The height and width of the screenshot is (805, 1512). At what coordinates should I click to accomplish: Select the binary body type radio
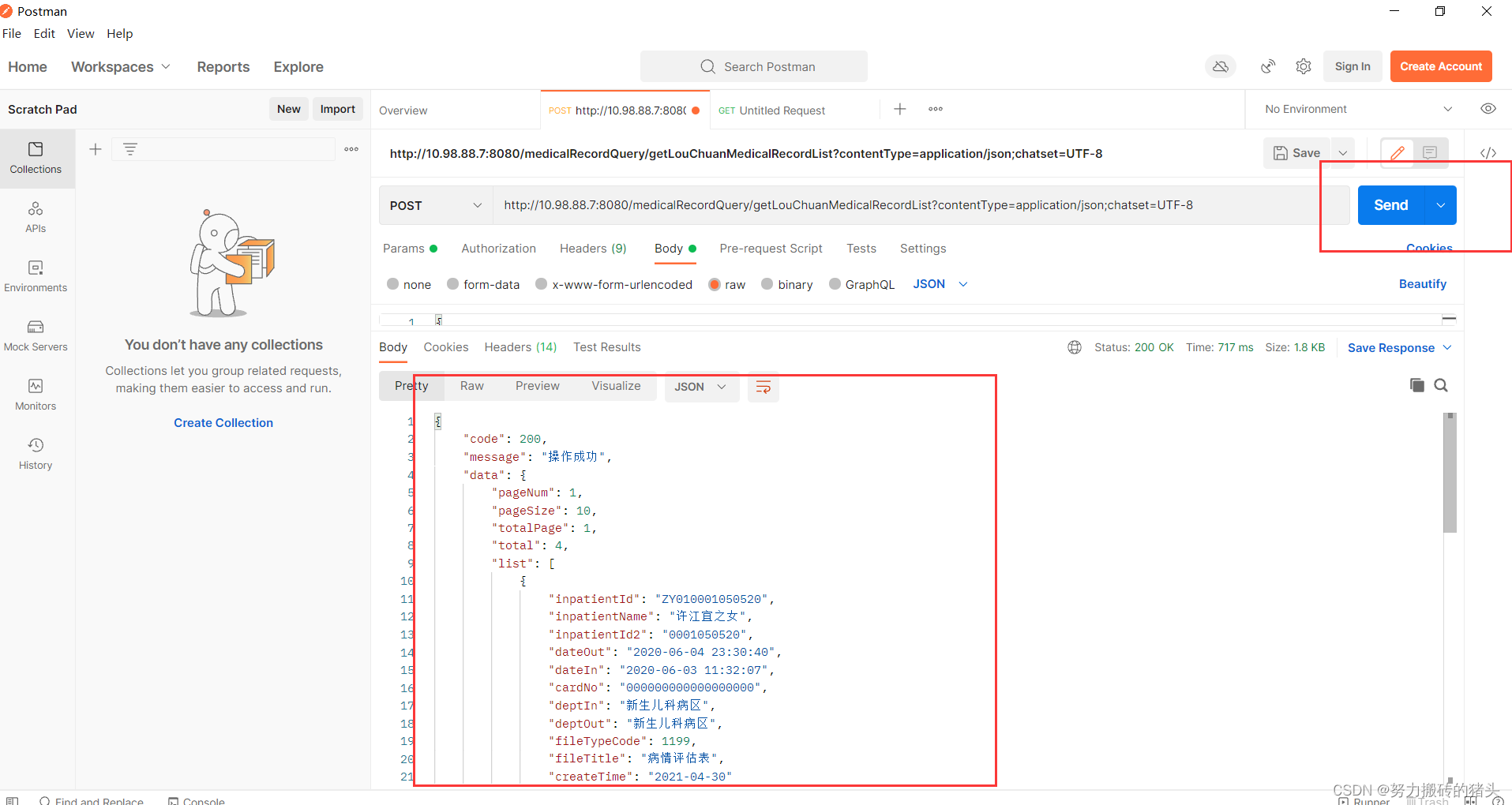[x=767, y=284]
